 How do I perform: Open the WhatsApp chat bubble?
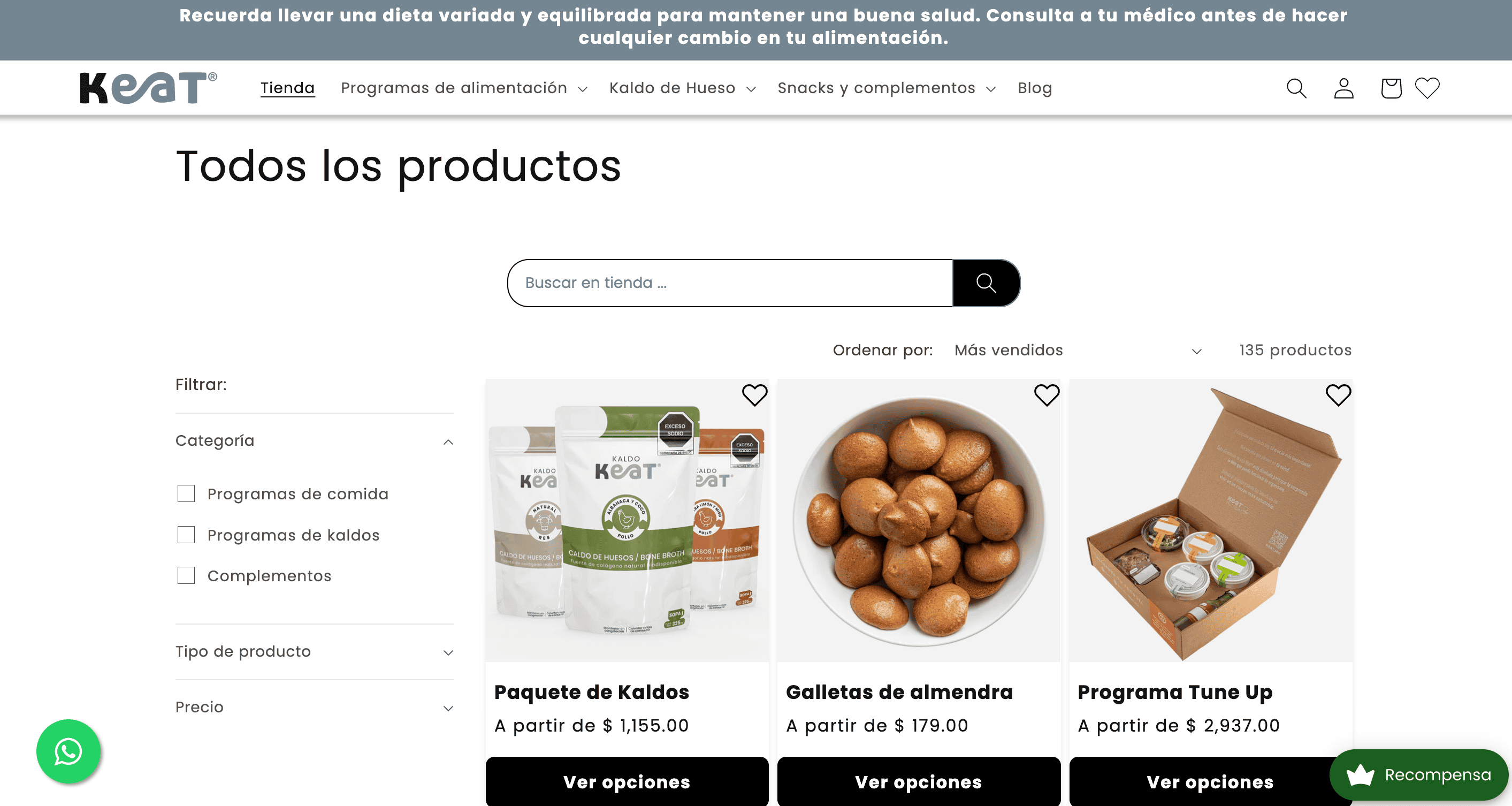click(x=68, y=751)
